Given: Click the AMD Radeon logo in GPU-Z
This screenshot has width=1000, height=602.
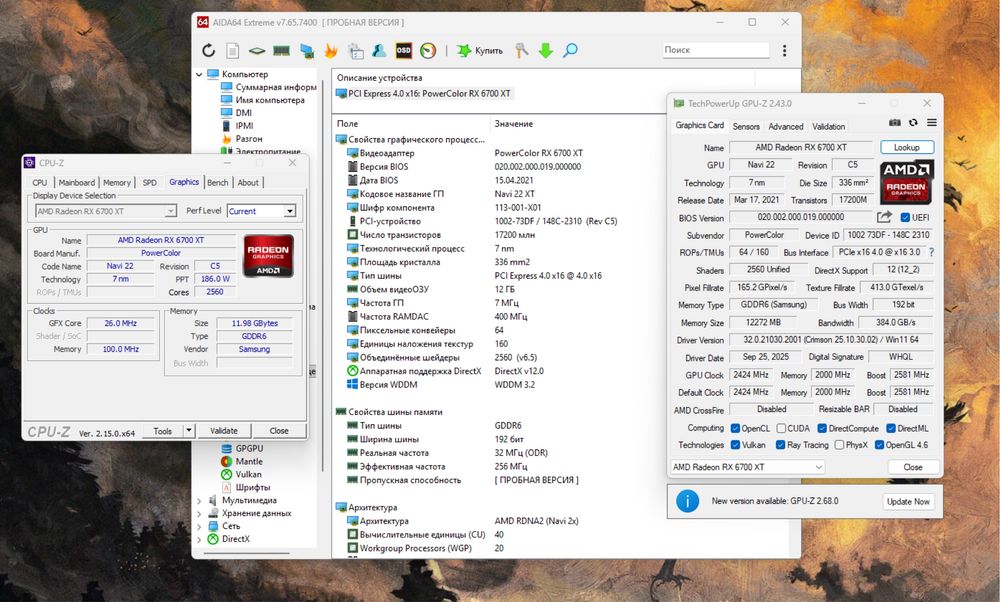Looking at the screenshot, I should click(906, 182).
